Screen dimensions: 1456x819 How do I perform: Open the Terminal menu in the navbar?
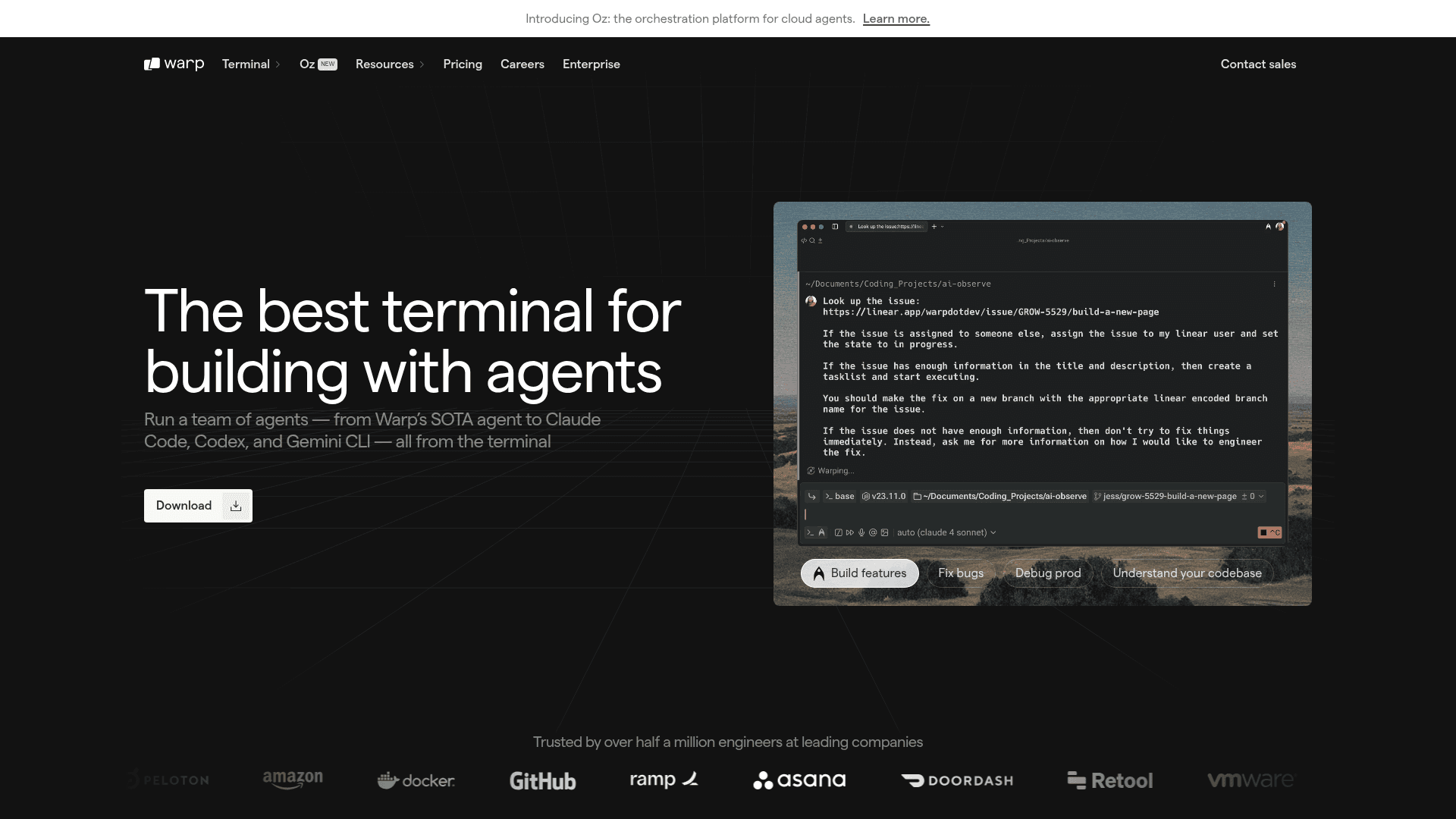[x=251, y=64]
